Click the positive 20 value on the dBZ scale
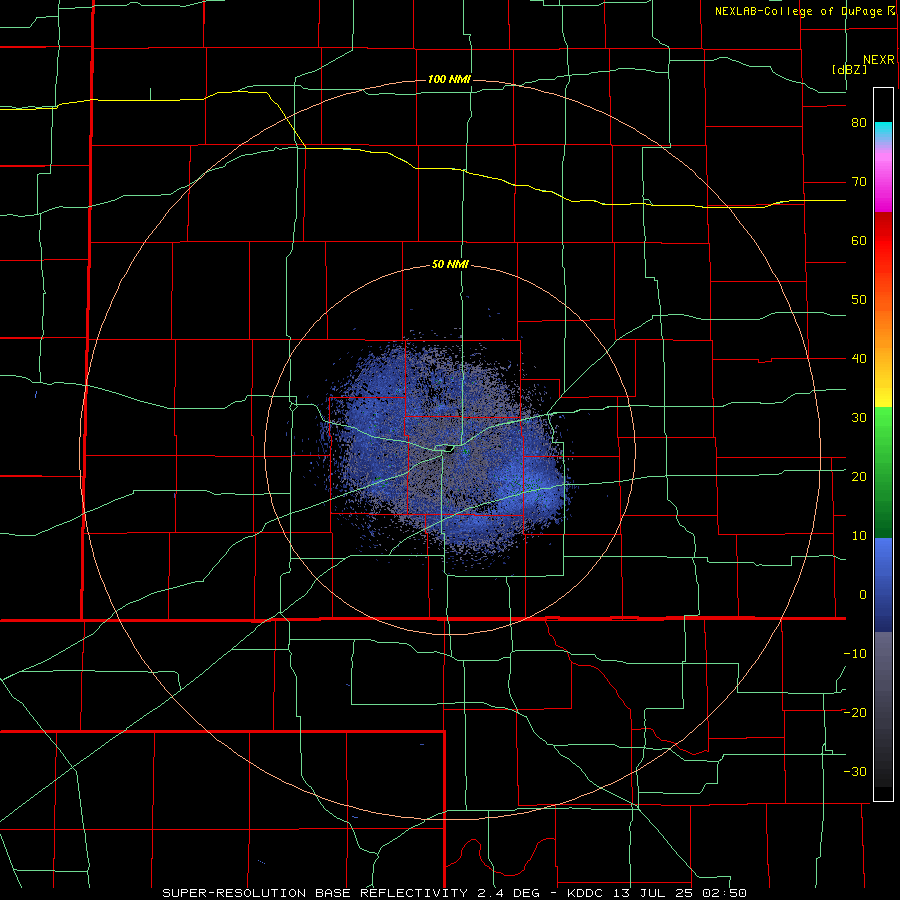This screenshot has width=900, height=900. (859, 476)
